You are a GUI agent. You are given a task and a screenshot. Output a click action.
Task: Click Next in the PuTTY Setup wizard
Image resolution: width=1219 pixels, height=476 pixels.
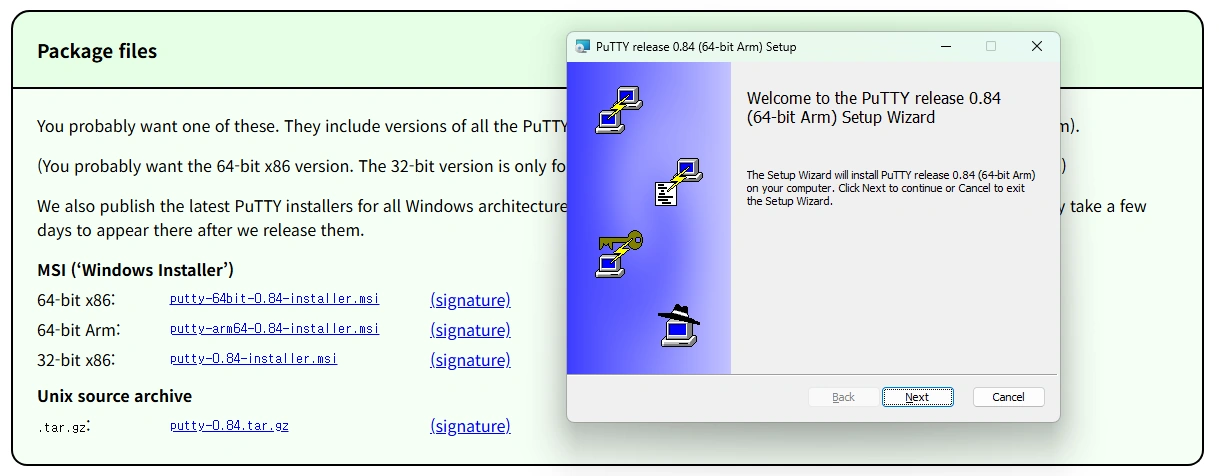917,397
